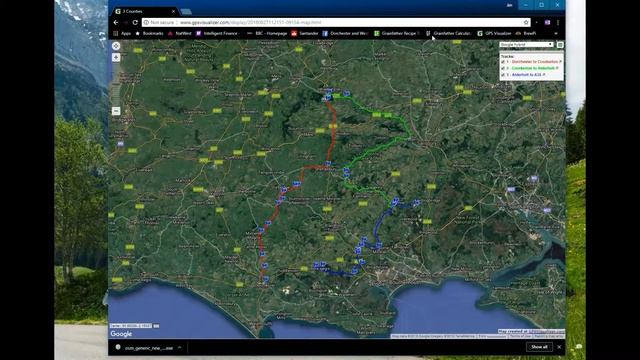The height and width of the screenshot is (360, 640).
Task: Click the Not secure site info indicator
Action: tap(159, 22)
